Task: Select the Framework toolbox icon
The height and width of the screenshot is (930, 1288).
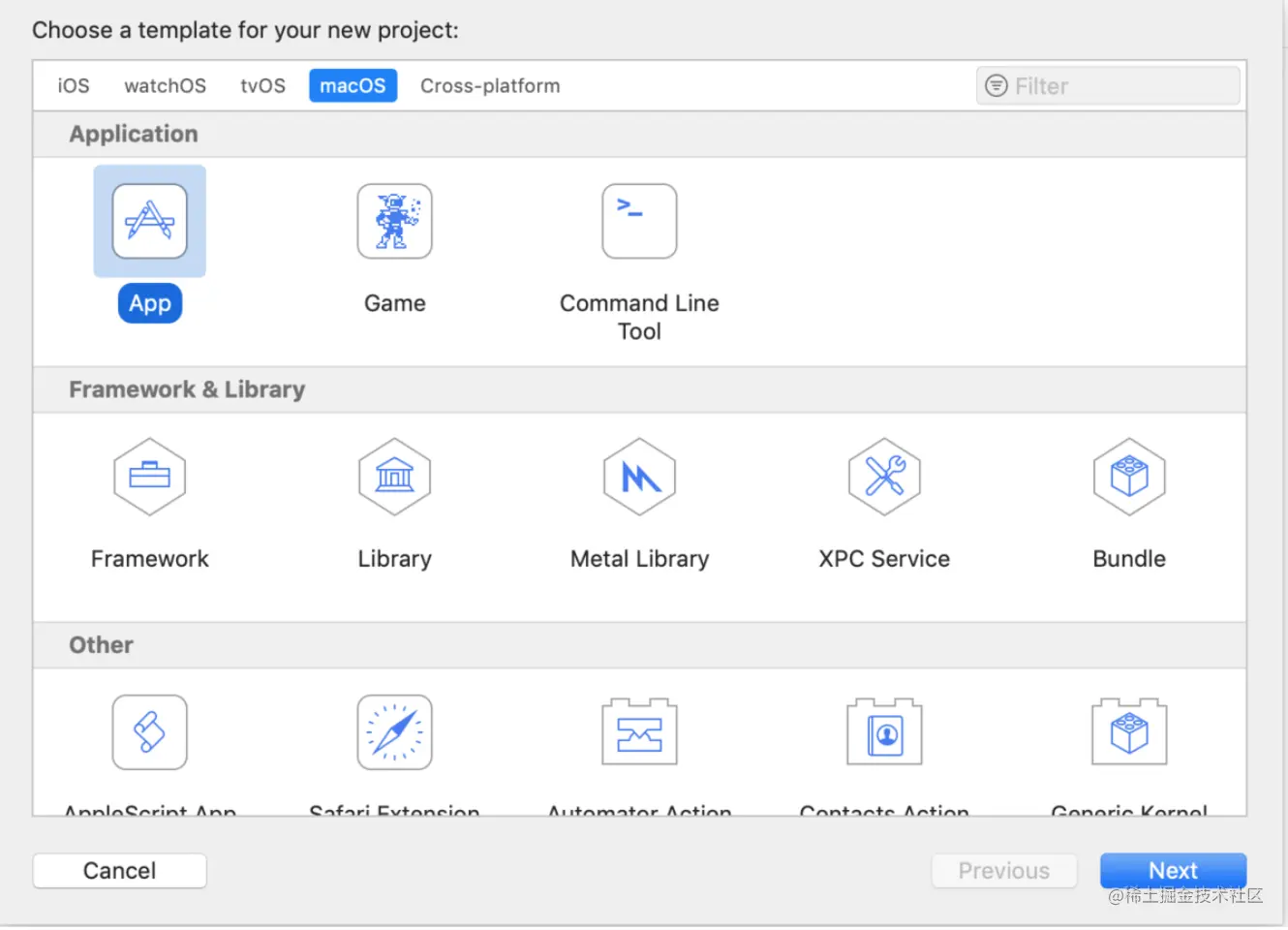Action: tap(149, 477)
